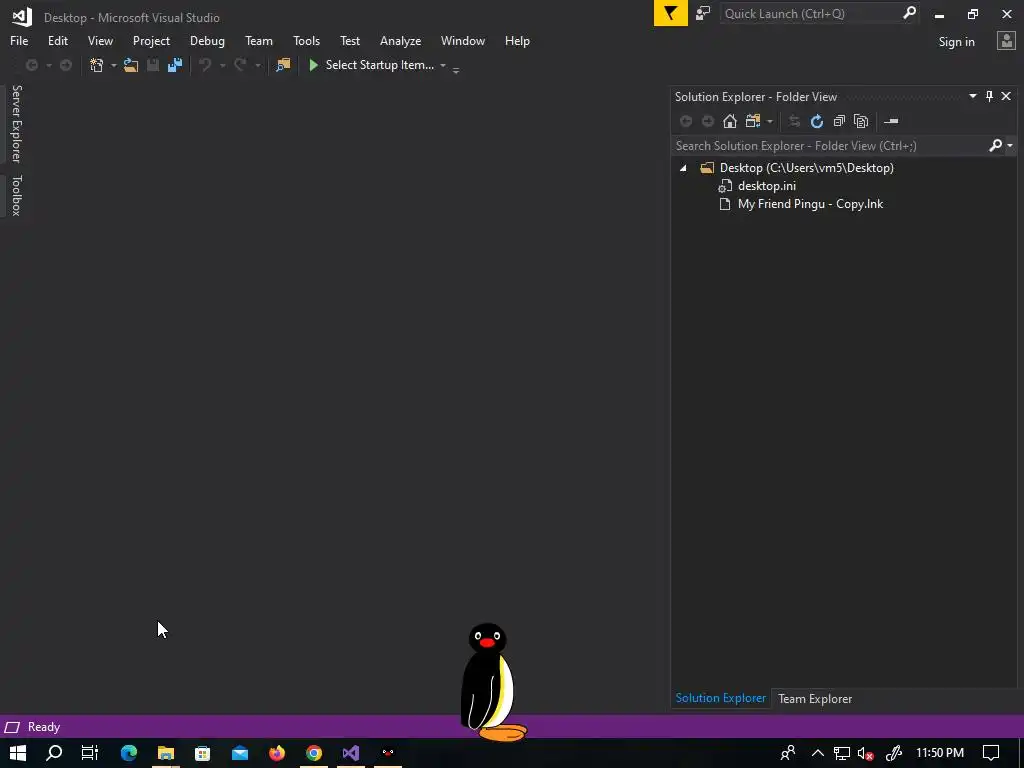1024x768 pixels.
Task: Click the Show All Files icon
Action: tap(861, 121)
